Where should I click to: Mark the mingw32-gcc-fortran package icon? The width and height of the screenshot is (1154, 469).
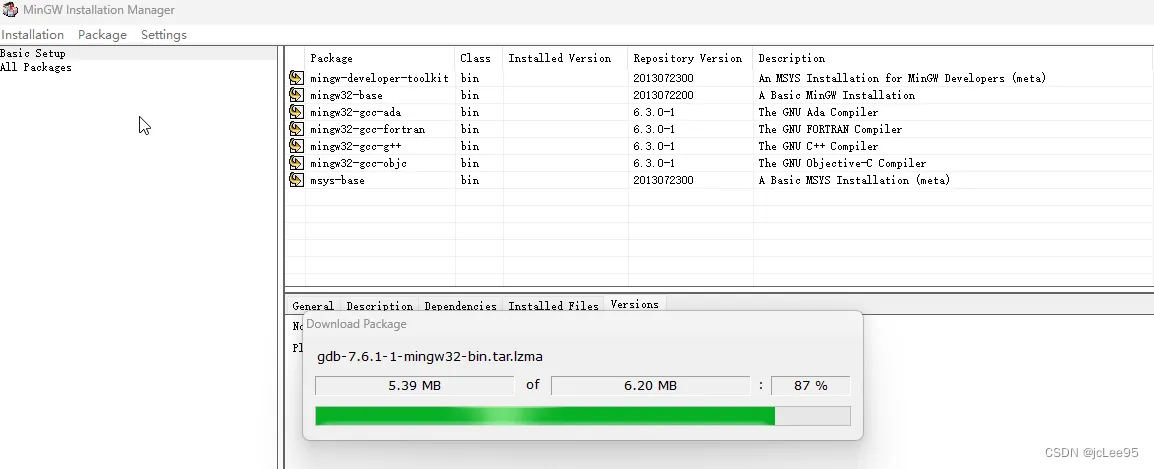(296, 129)
